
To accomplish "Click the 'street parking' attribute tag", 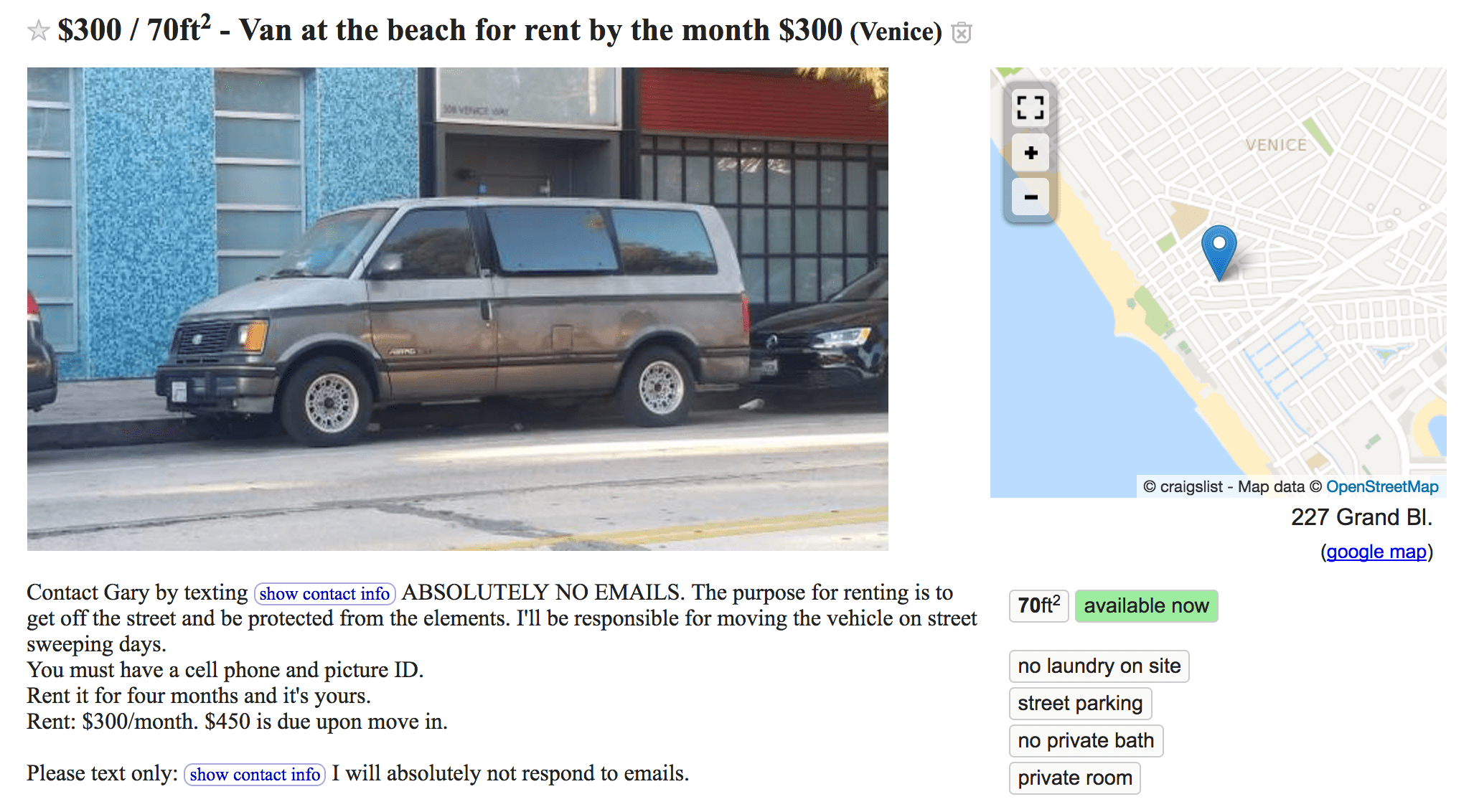I will click(x=1079, y=704).
